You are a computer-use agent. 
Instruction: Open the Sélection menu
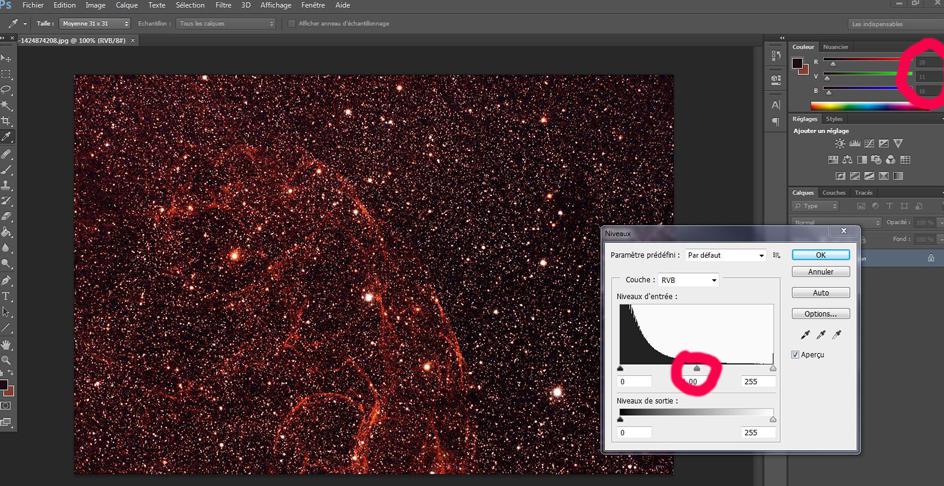pos(190,5)
